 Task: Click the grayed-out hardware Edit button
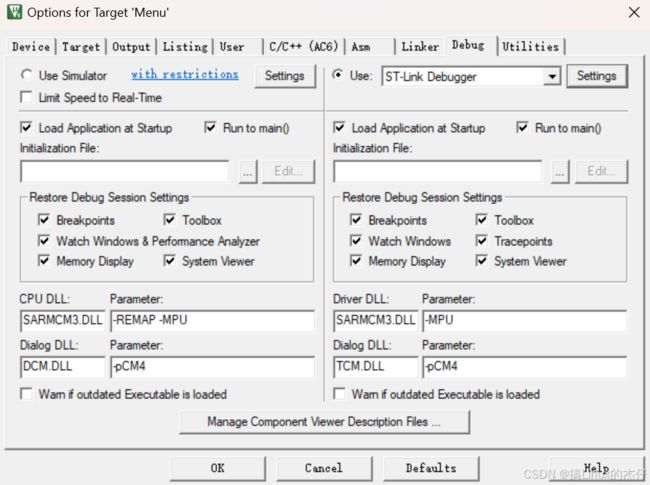pyautogui.click(x=601, y=172)
